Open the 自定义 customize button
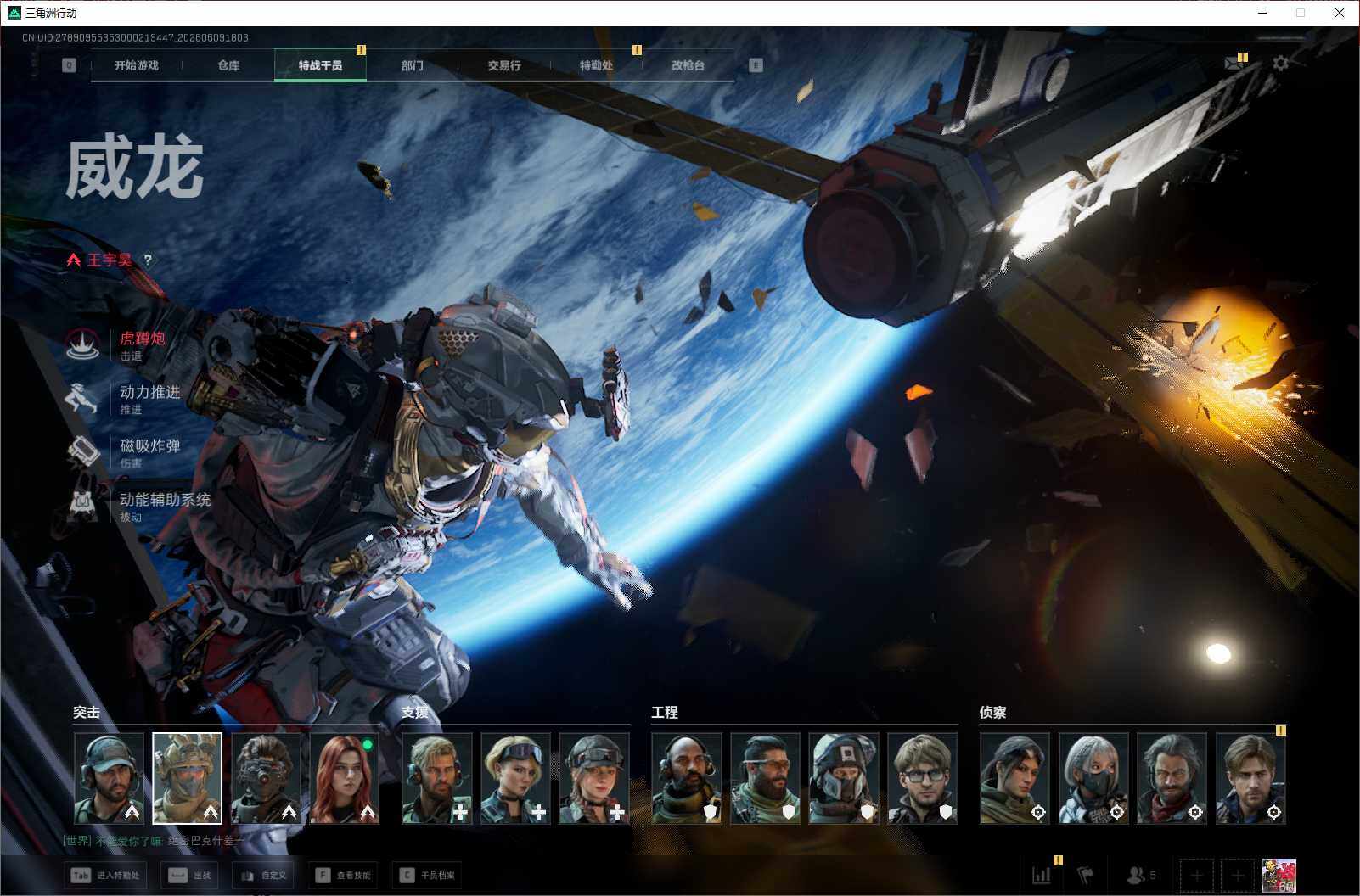 [264, 875]
